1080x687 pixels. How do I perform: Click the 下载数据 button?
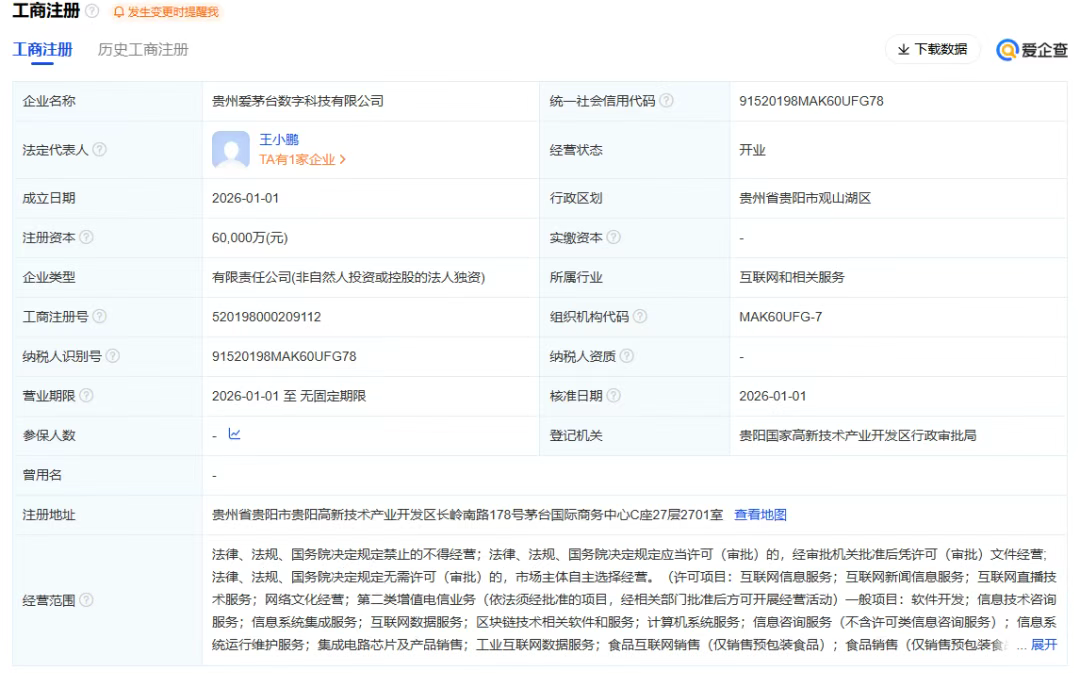932,49
